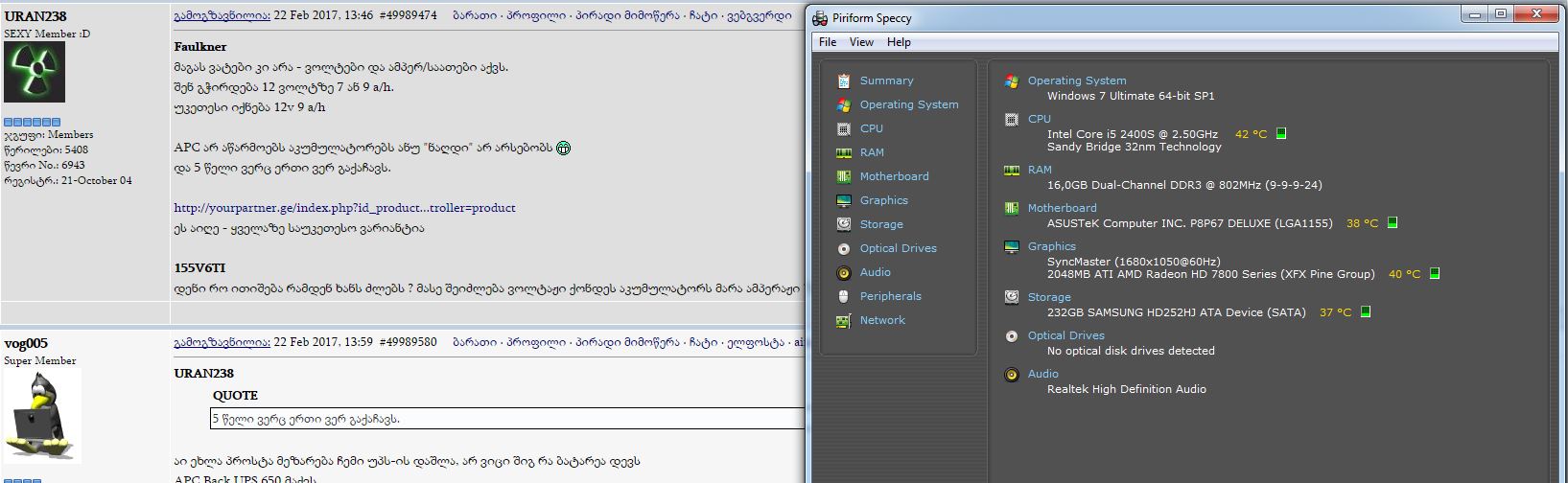The height and width of the screenshot is (483, 1568).
Task: Select Operating System icon in Speccy sidebar
Action: (x=843, y=104)
